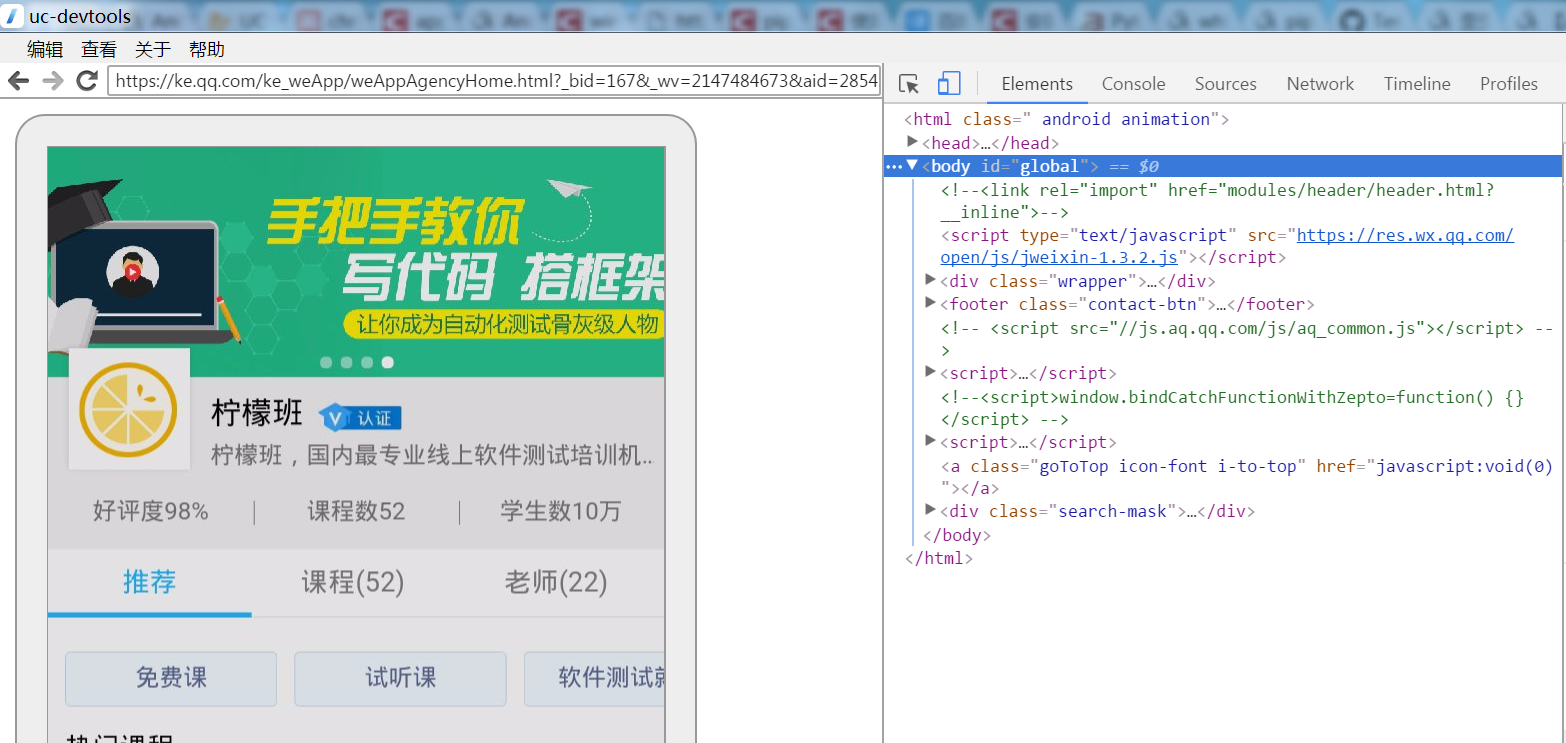The height and width of the screenshot is (743, 1566).
Task: Click the forward navigation arrow
Action: [x=52, y=81]
